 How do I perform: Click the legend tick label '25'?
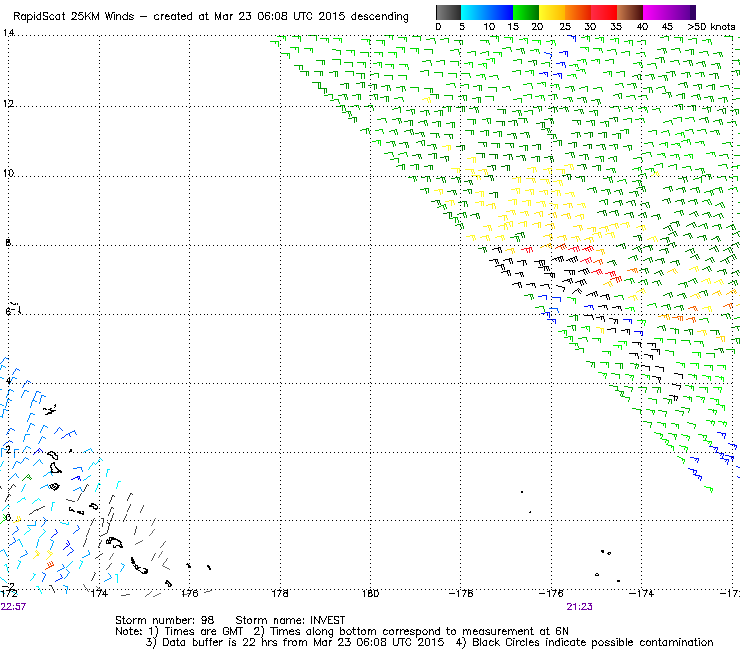(565, 27)
